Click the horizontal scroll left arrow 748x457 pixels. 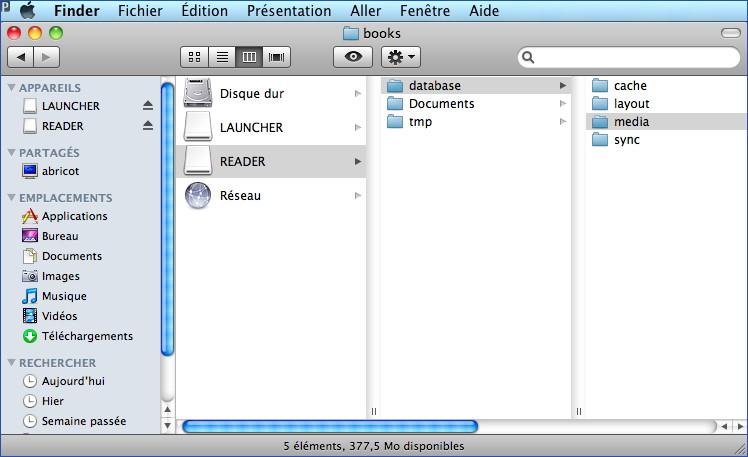724,426
